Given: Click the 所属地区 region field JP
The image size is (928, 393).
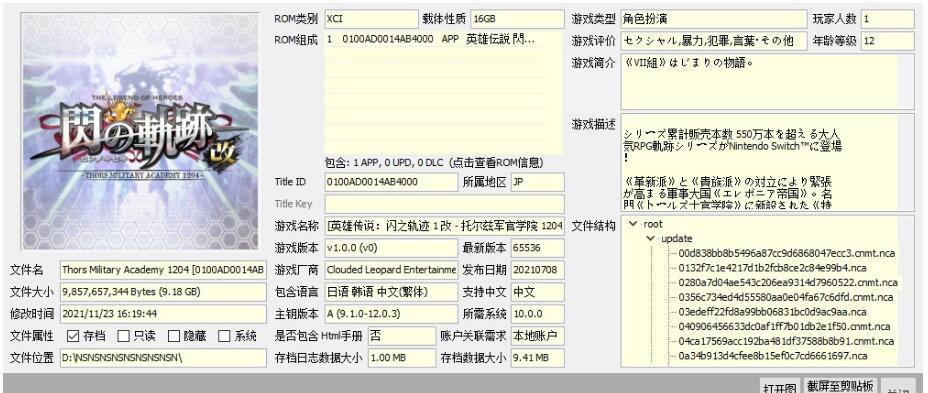Looking at the screenshot, I should pyautogui.click(x=537, y=182).
